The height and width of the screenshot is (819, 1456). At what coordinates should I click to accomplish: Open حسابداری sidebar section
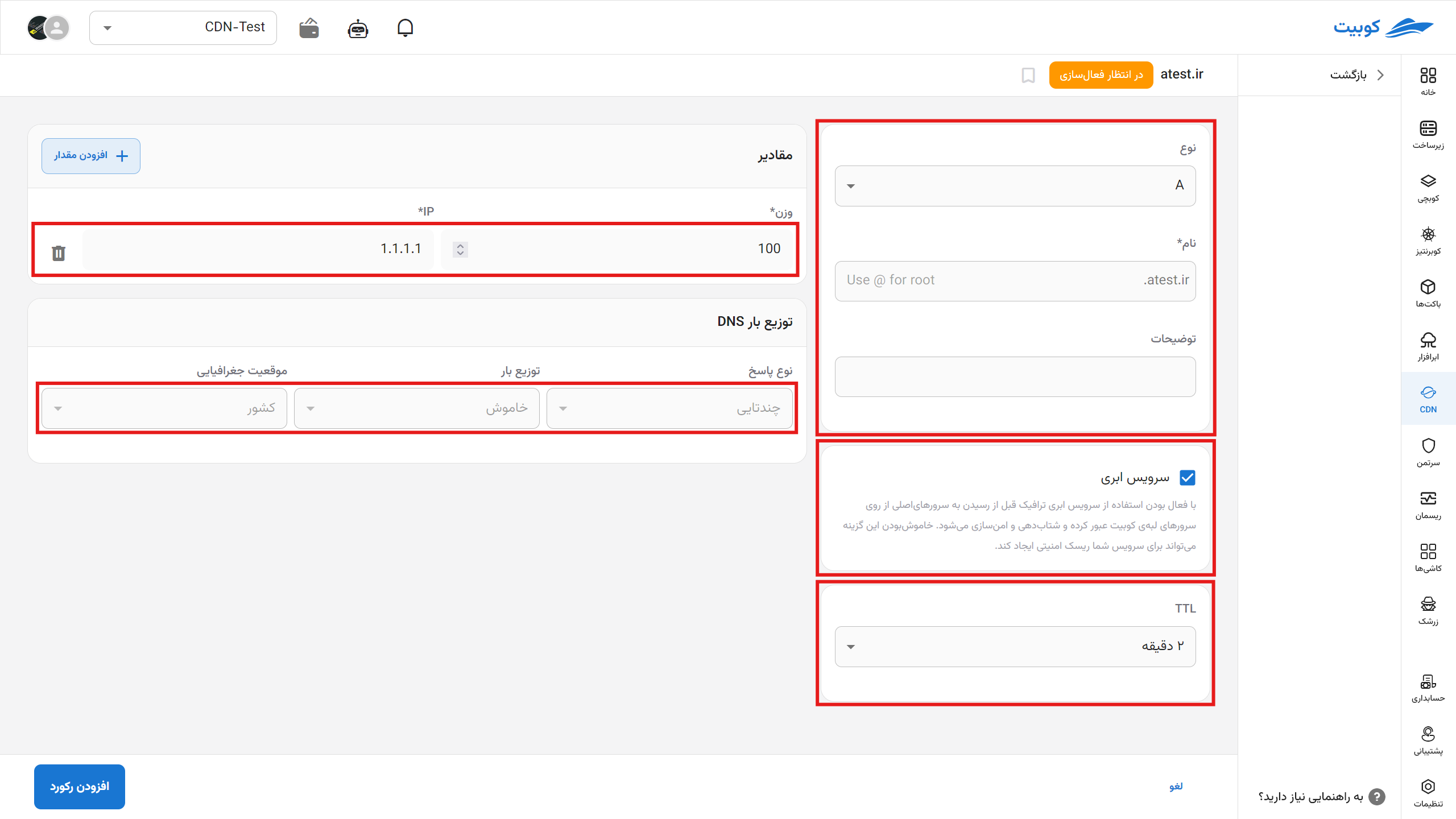[1428, 688]
